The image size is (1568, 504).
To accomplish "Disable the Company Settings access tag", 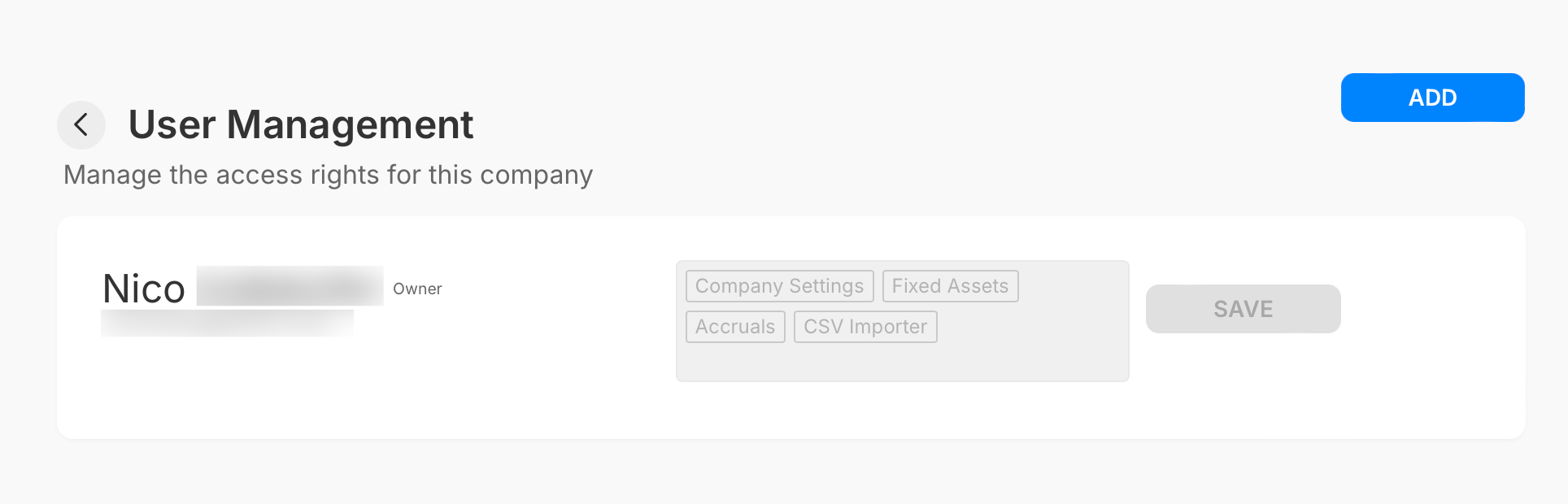I will (x=778, y=286).
